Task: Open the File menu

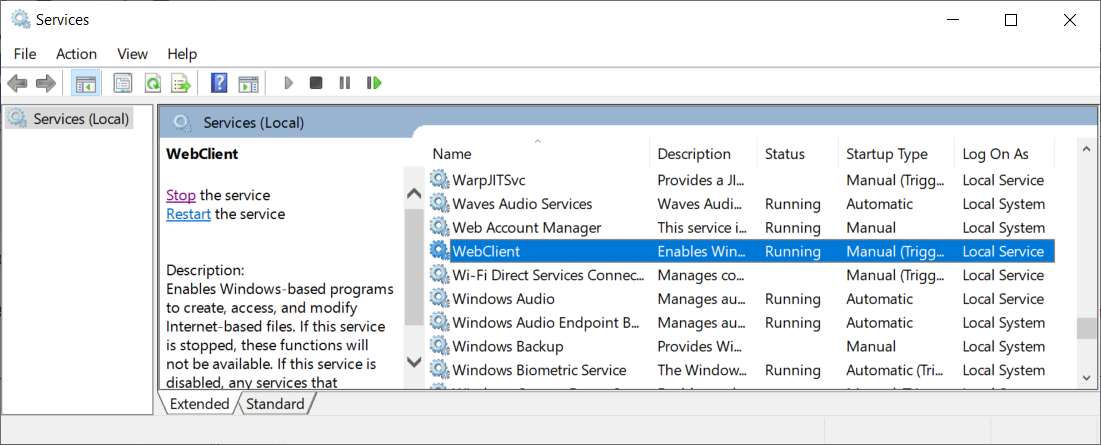Action: [25, 54]
